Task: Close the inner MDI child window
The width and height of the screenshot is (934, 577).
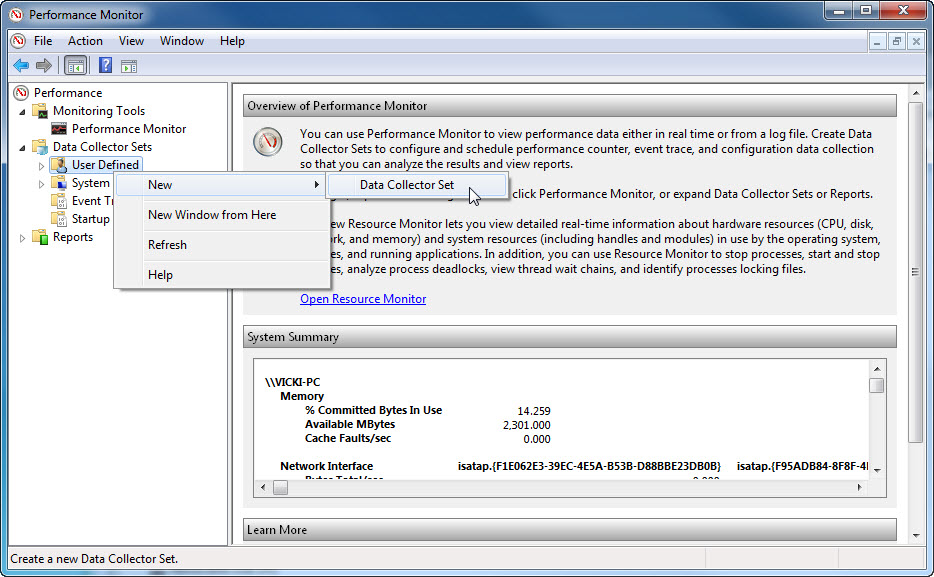Action: (x=916, y=41)
